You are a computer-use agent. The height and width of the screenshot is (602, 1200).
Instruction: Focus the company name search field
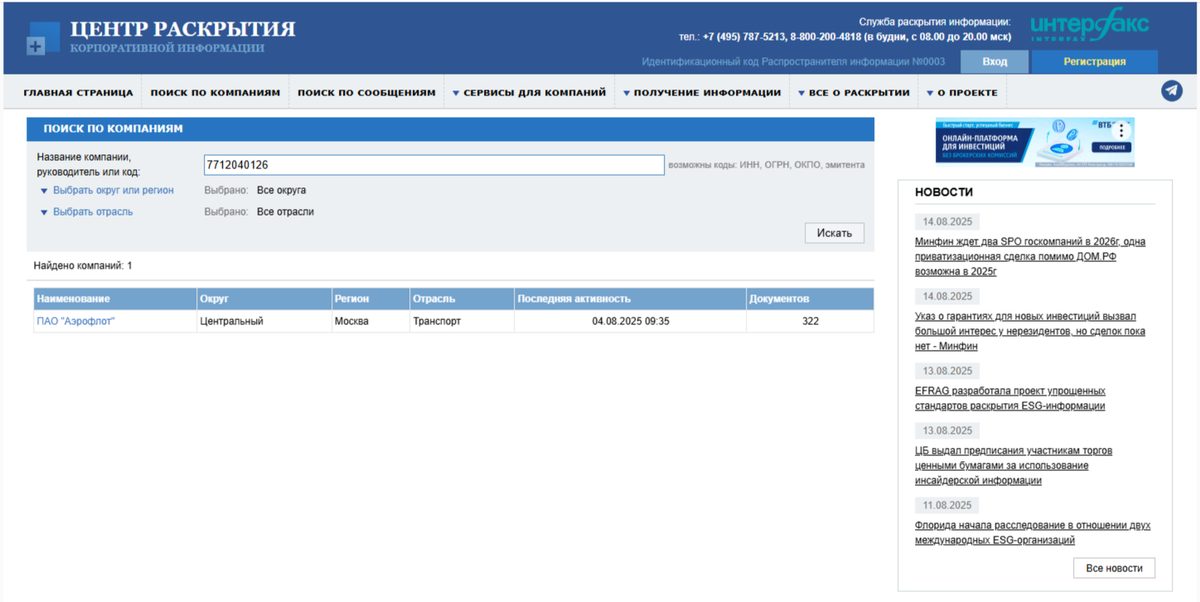click(434, 165)
